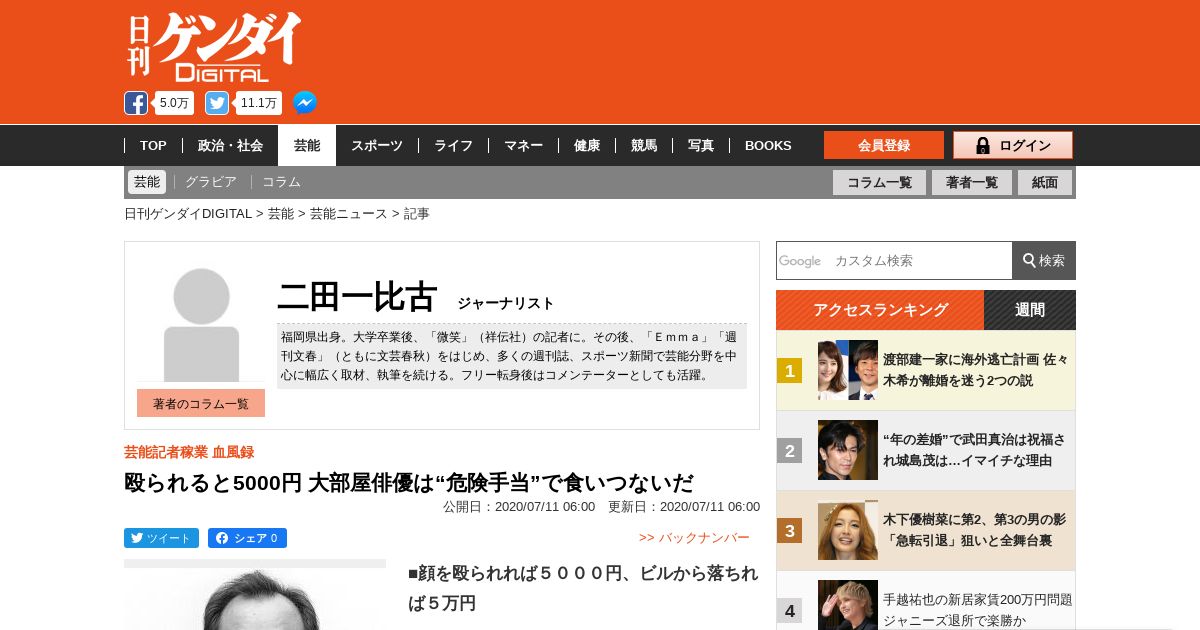Click the ツイート share button
Viewport: 1200px width, 630px height.
click(x=161, y=538)
